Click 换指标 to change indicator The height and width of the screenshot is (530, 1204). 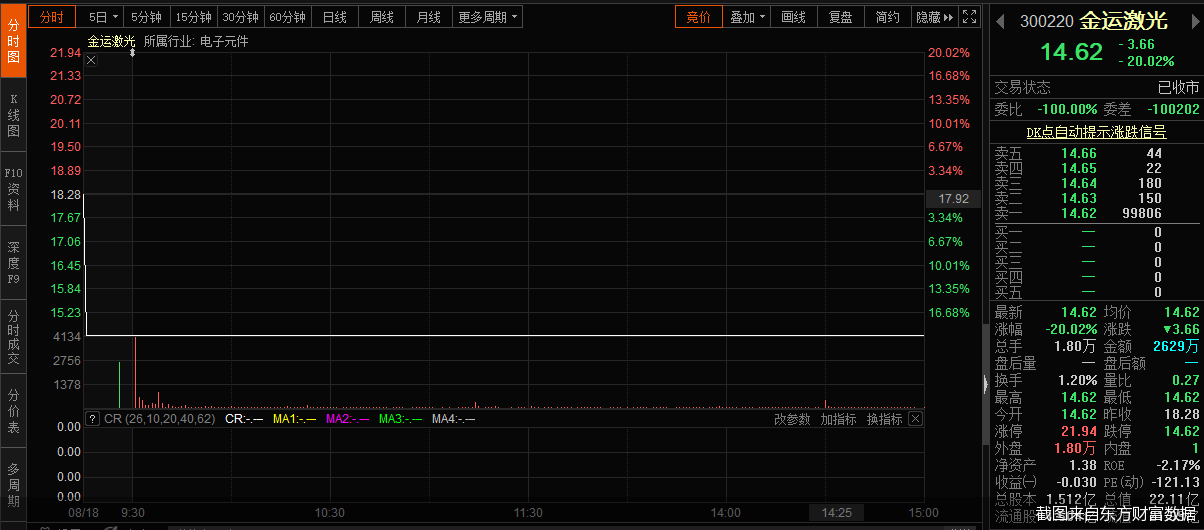[x=884, y=419]
